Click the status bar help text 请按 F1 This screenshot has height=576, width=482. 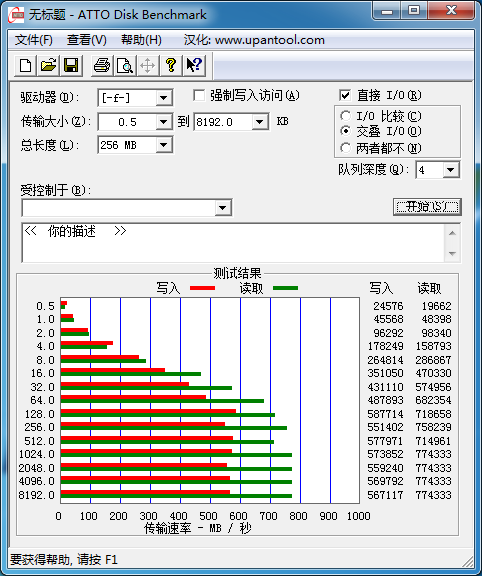98,560
